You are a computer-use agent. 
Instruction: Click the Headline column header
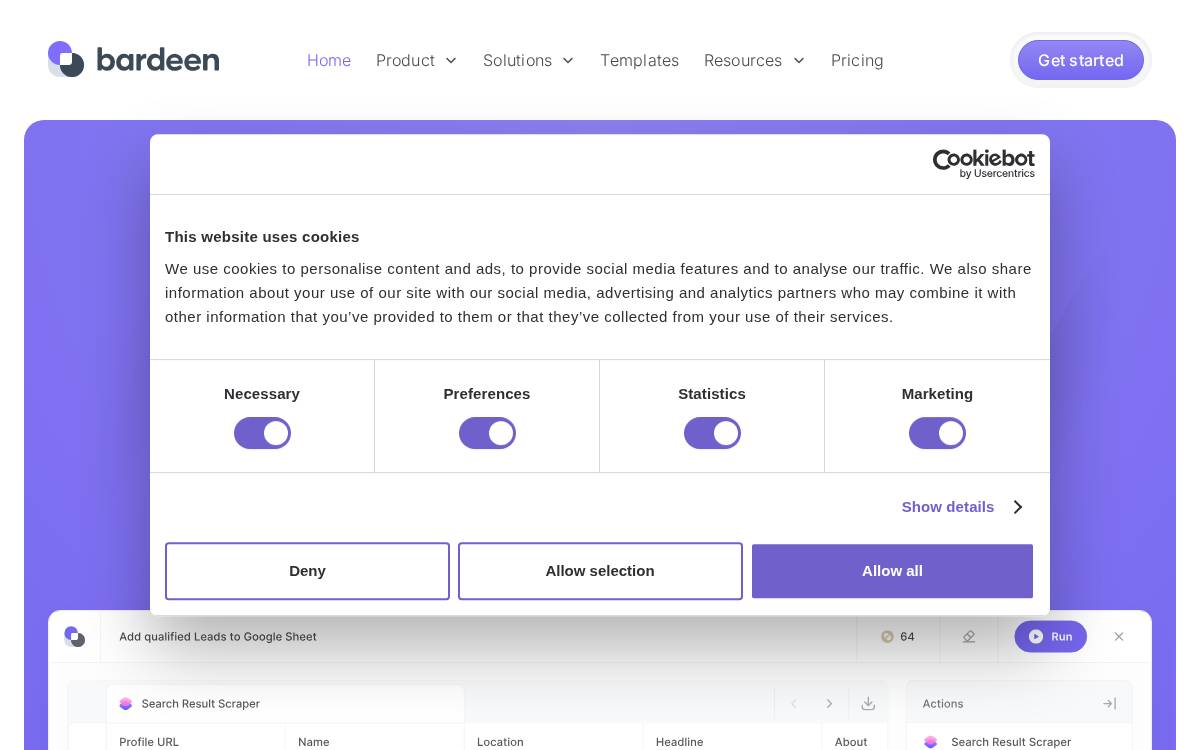679,742
